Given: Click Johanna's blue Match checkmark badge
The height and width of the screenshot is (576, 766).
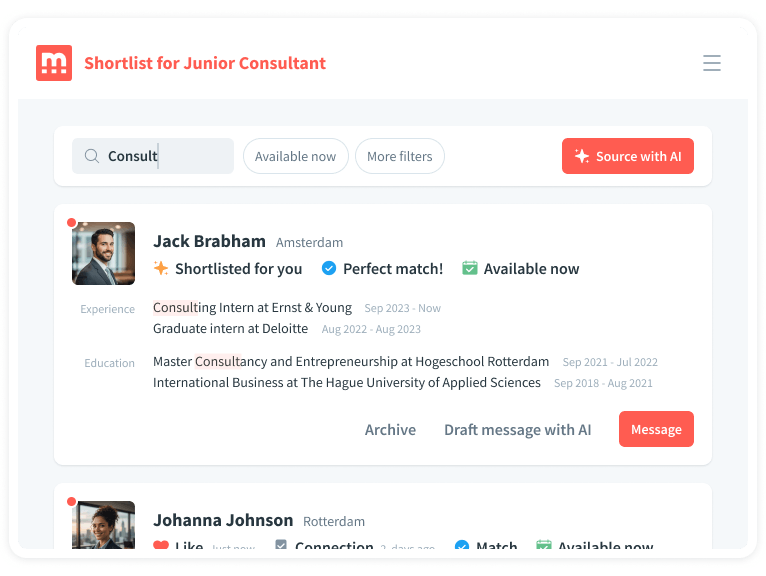Looking at the screenshot, I should tap(462, 546).
